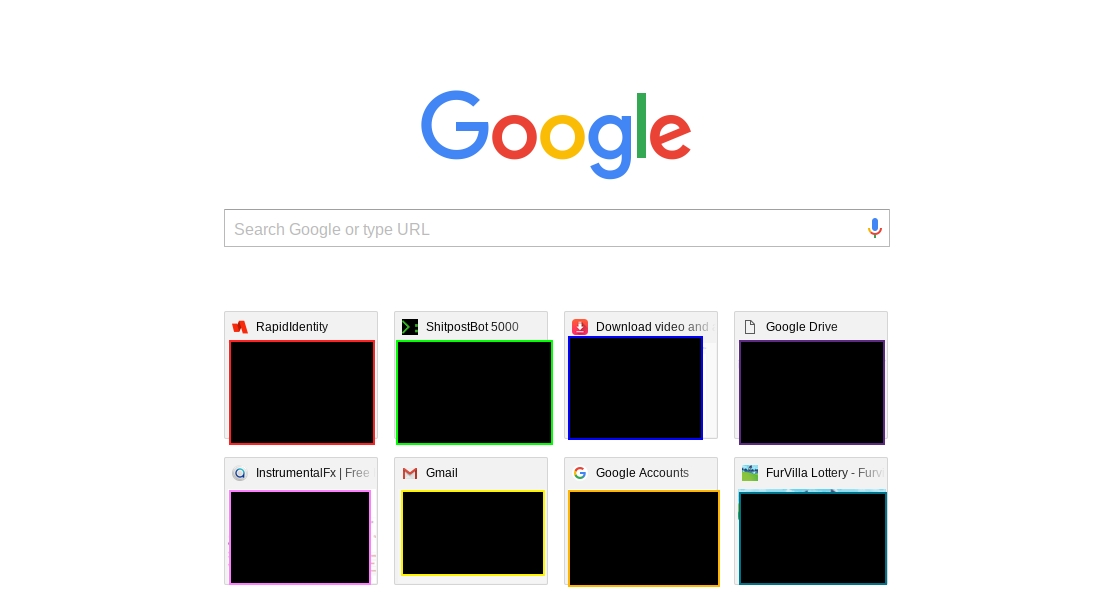Click the Google Accounts G favicon
This screenshot has width=1098, height=612.
click(580, 473)
